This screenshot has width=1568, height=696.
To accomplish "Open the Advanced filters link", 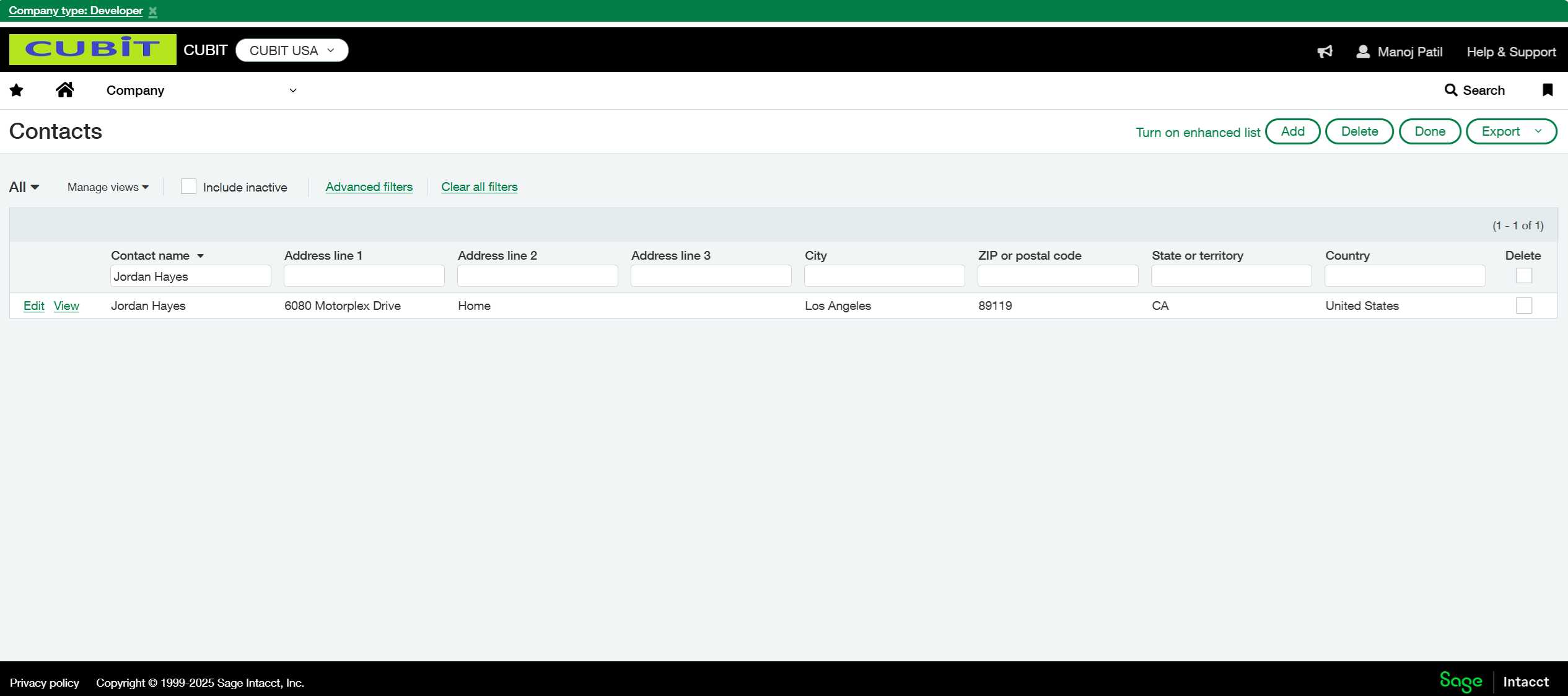I will tap(369, 187).
